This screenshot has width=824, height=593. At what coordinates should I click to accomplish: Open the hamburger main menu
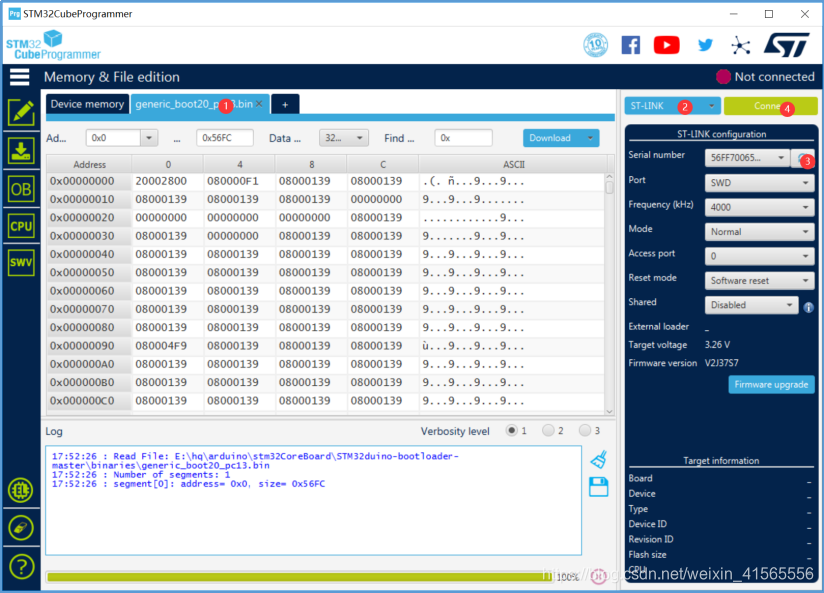pyautogui.click(x=19, y=77)
